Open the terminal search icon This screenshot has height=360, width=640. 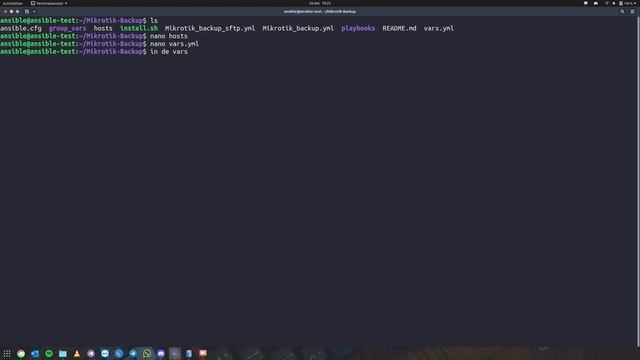tap(622, 11)
